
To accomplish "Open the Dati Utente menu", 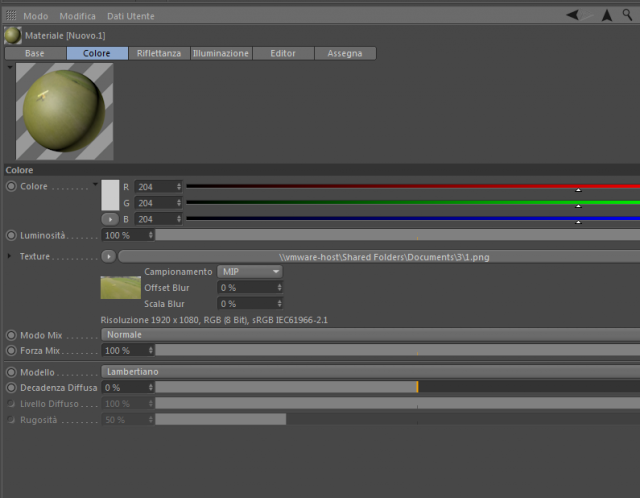I will coord(131,16).
